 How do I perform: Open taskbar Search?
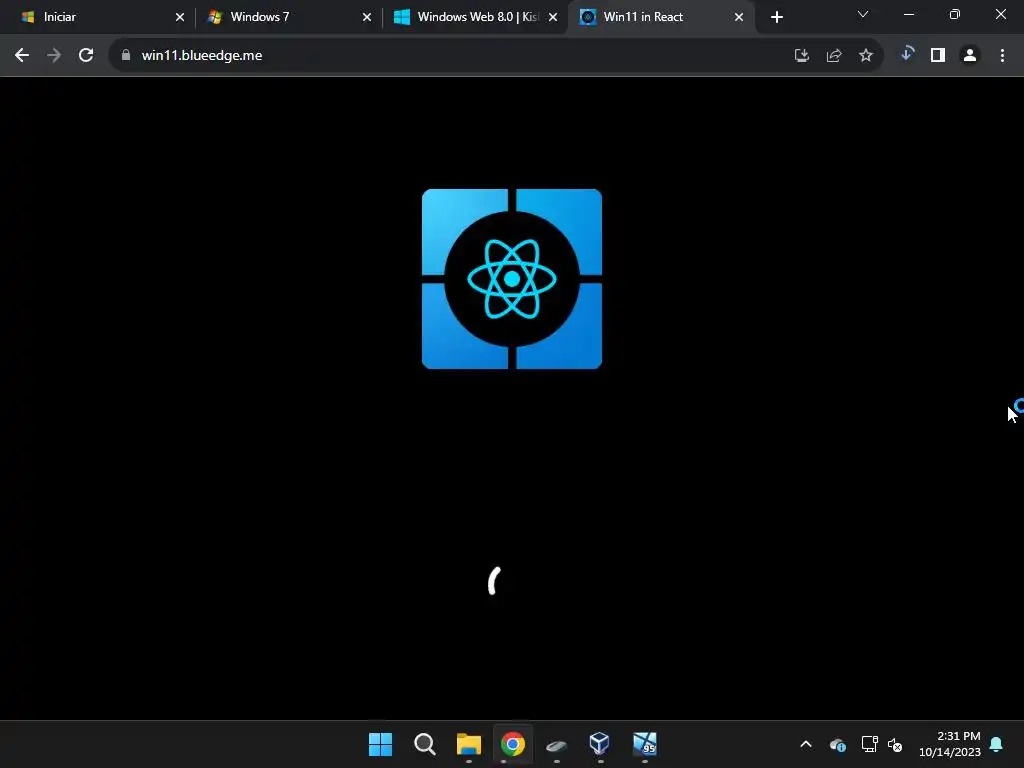[x=424, y=744]
